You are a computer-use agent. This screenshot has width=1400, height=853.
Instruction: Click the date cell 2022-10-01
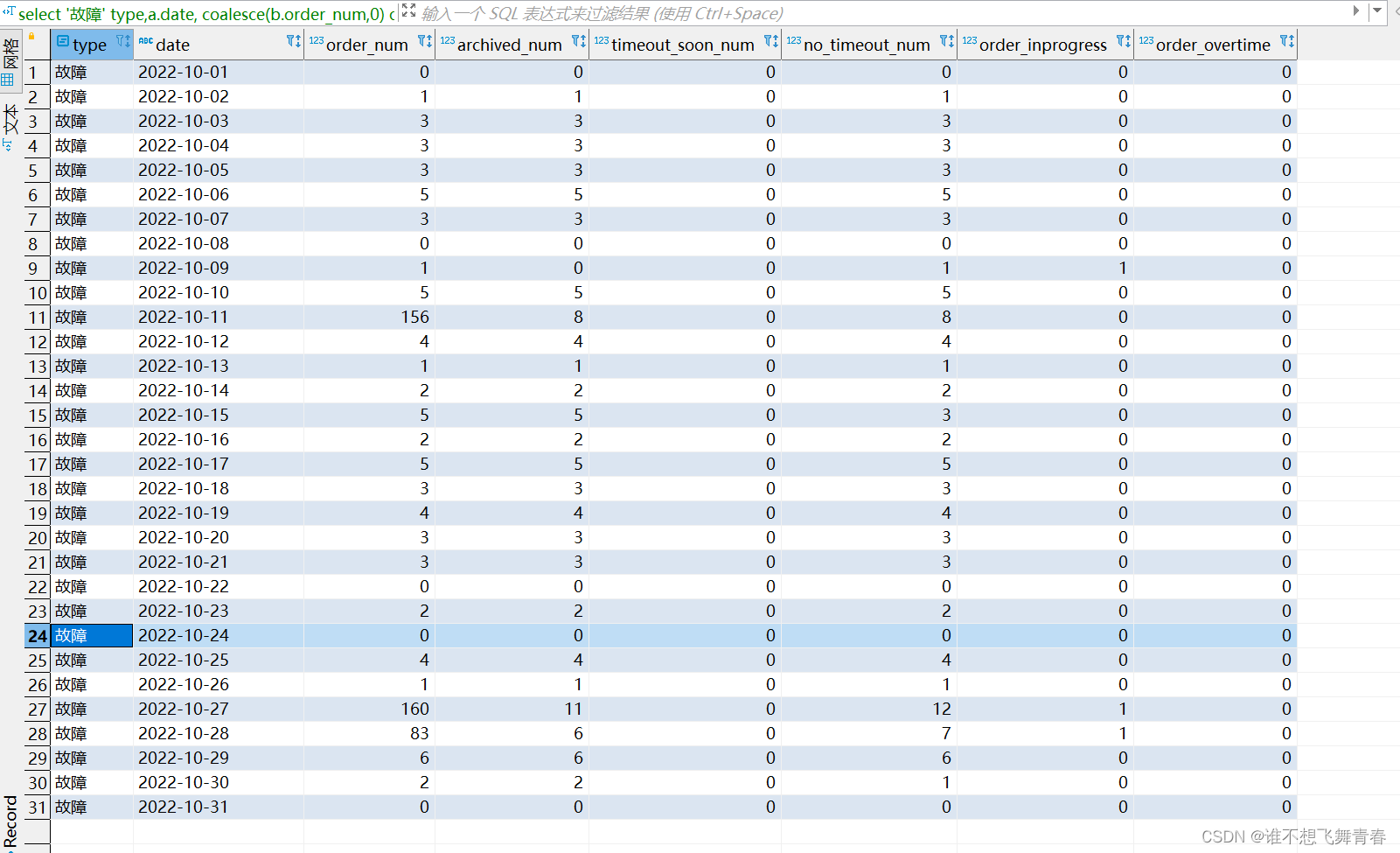pos(219,72)
